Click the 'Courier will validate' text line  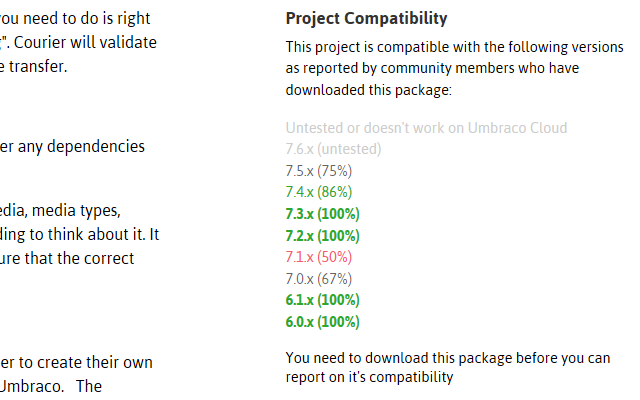(x=78, y=43)
